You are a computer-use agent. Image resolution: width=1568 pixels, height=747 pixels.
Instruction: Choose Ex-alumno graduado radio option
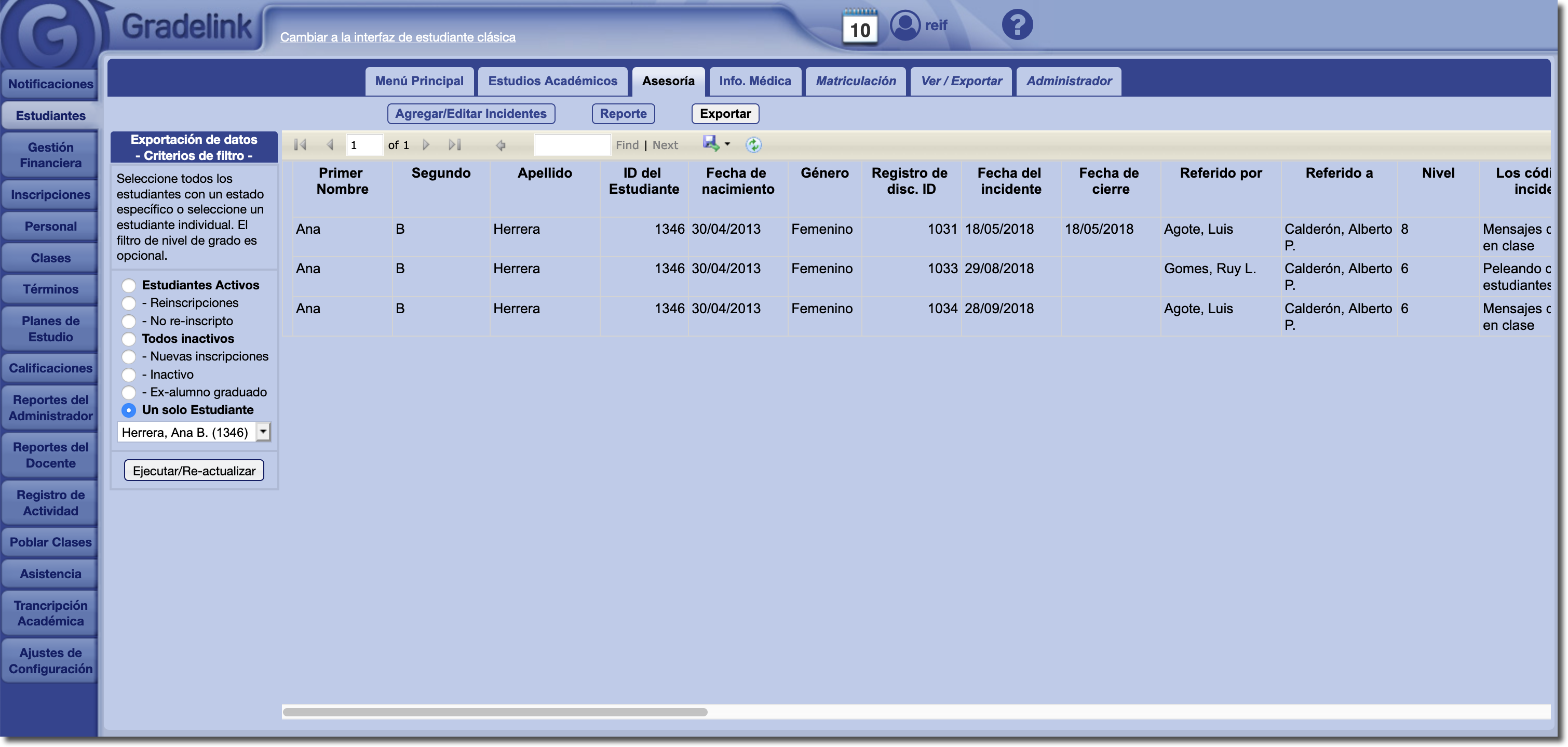[x=128, y=393]
